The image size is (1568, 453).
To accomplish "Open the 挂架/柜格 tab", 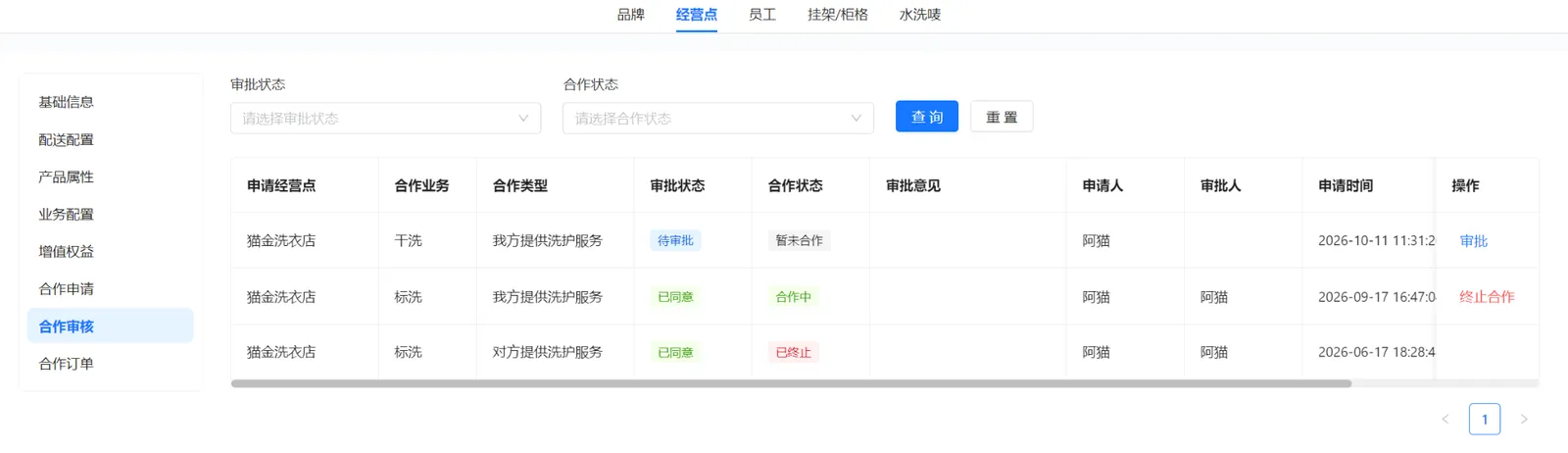I will [838, 15].
